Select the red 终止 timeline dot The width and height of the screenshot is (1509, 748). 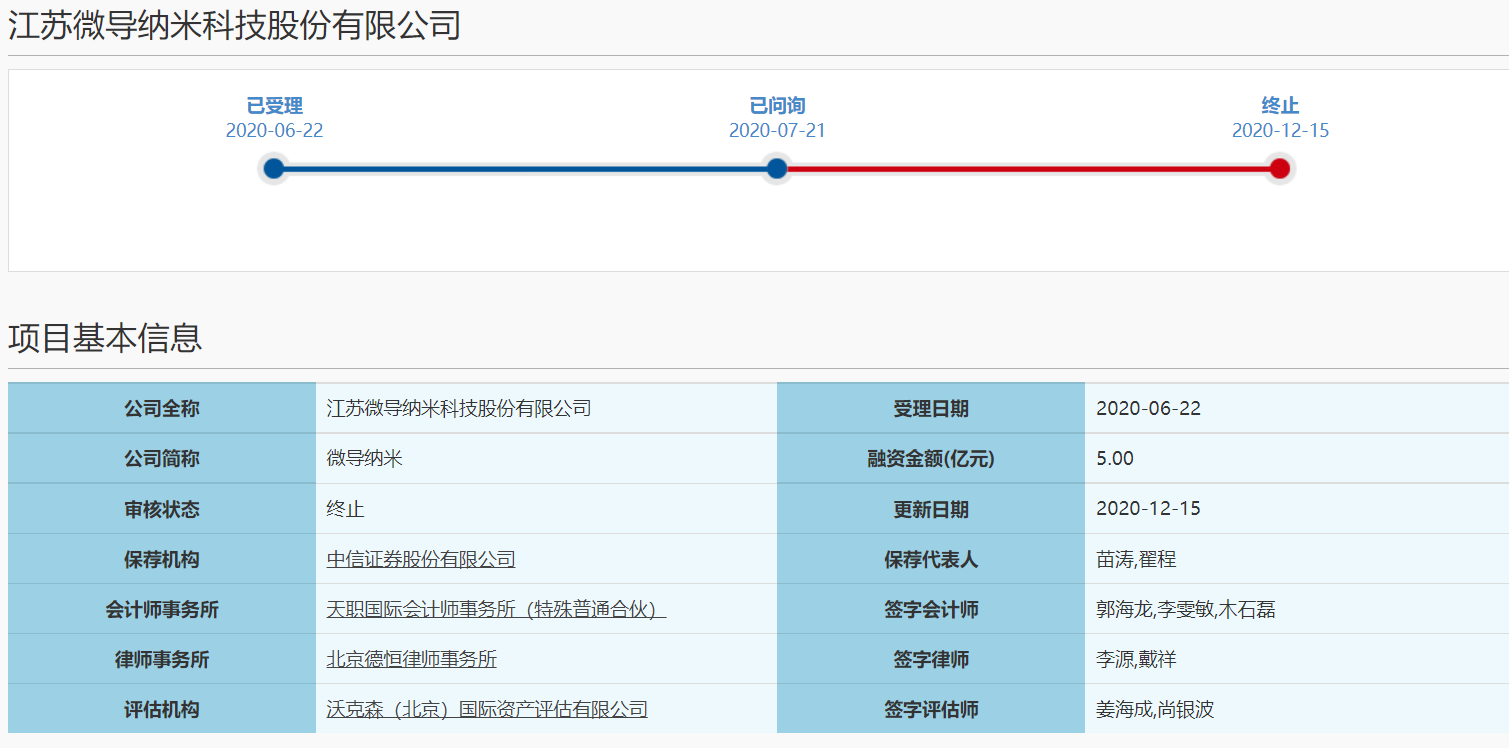tap(1280, 168)
